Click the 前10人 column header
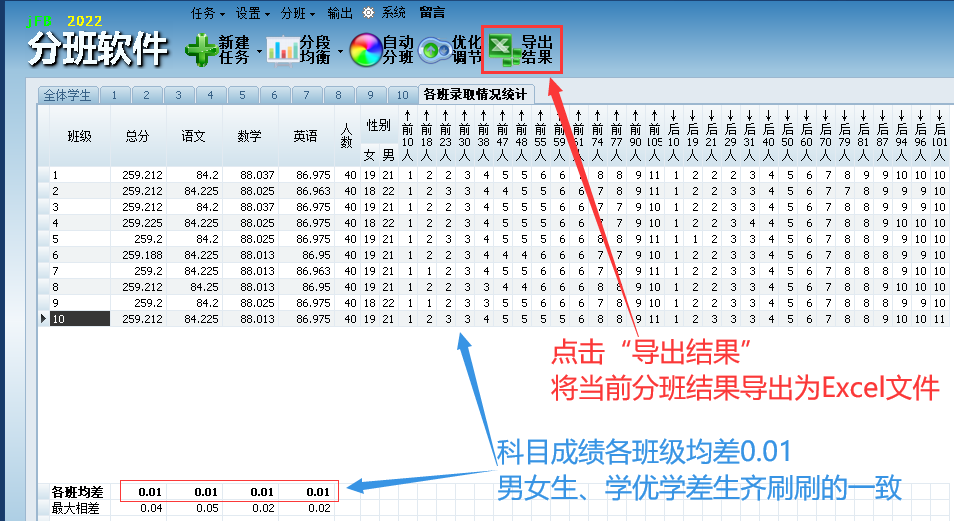 tap(408, 136)
